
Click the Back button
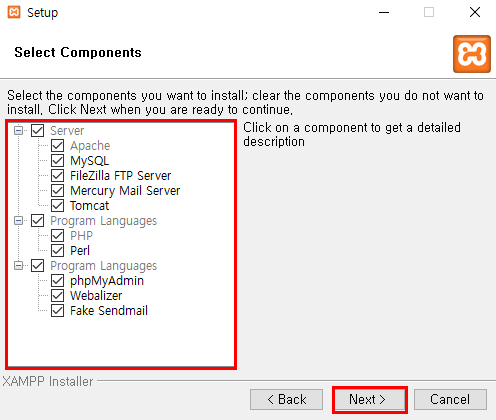[x=286, y=399]
